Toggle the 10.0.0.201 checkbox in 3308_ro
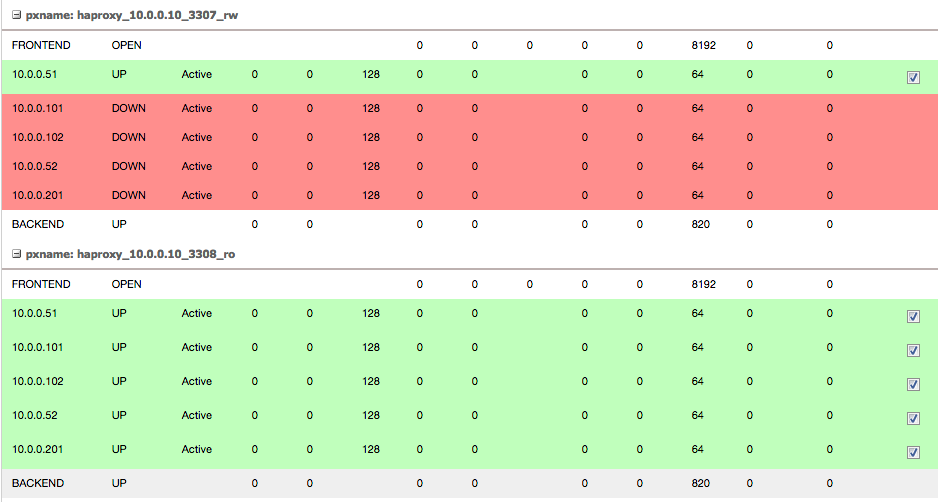 coord(913,452)
